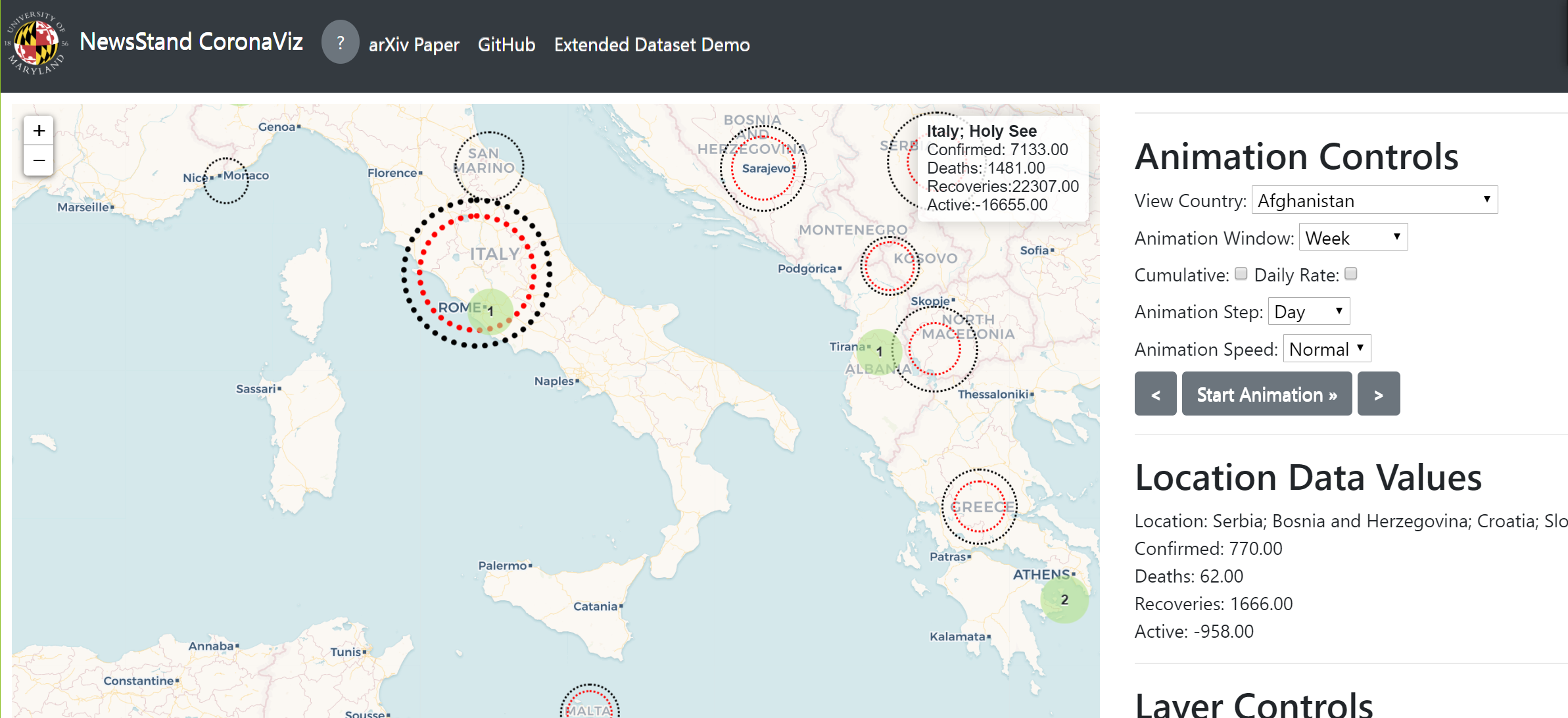1568x718 pixels.
Task: Open the View Country dropdown
Action: click(x=1374, y=200)
